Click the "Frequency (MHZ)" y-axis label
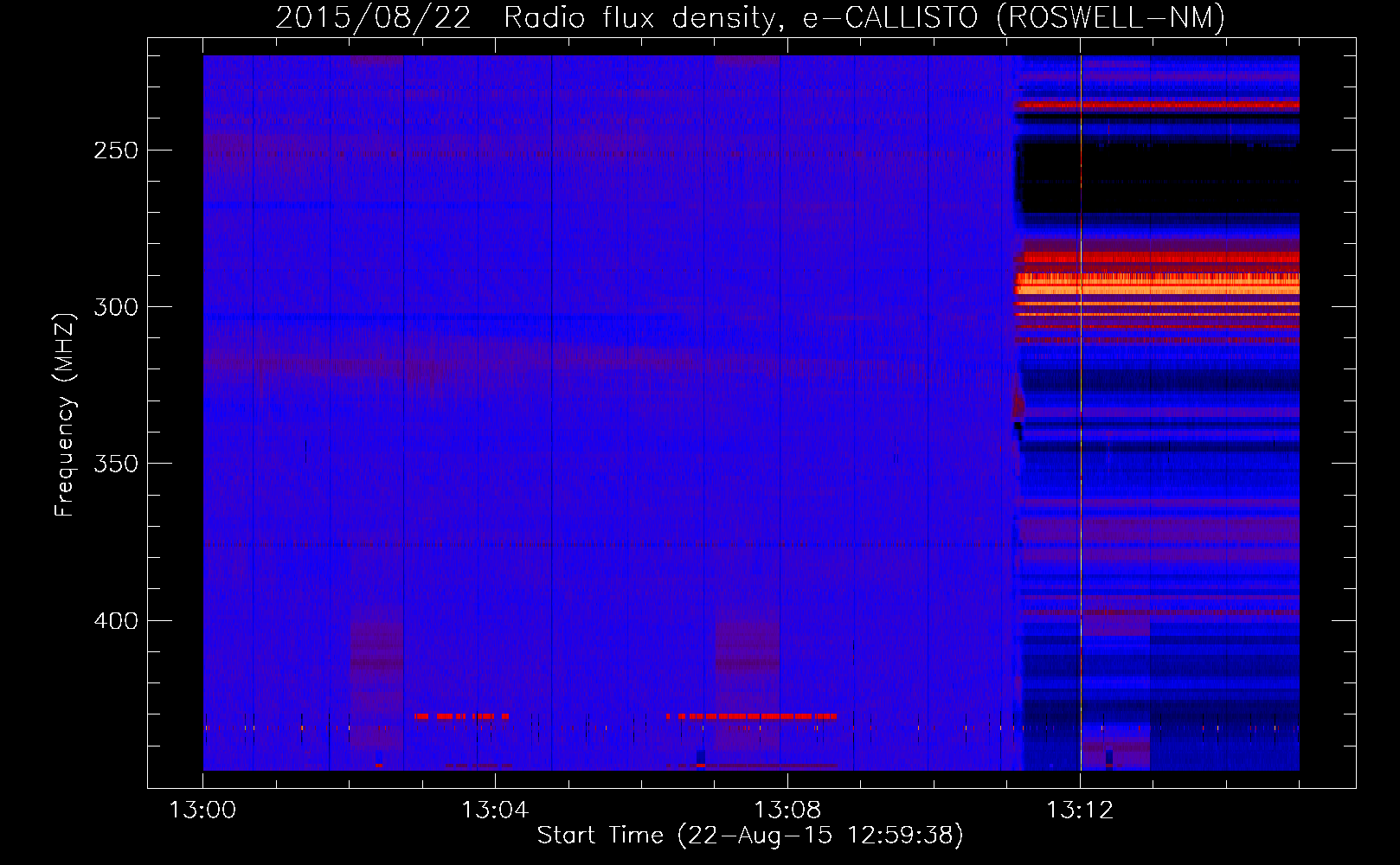The image size is (1400, 865). click(65, 414)
